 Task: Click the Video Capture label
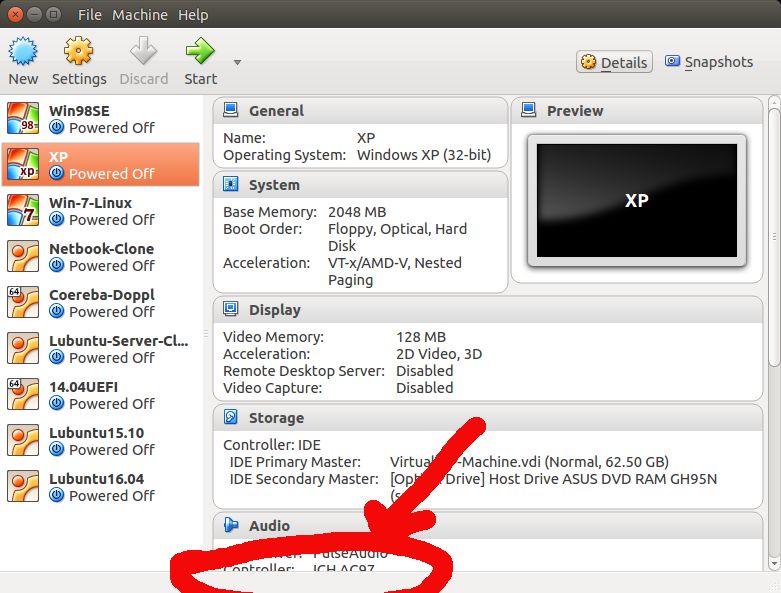coord(272,388)
